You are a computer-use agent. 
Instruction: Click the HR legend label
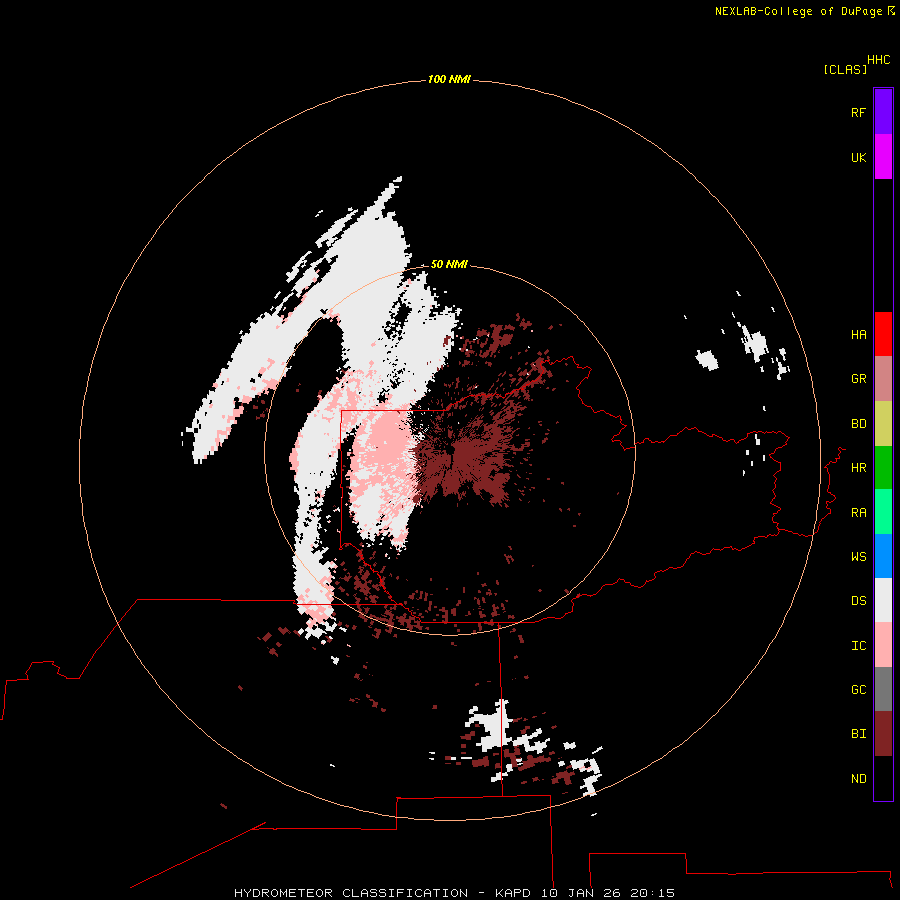(858, 468)
